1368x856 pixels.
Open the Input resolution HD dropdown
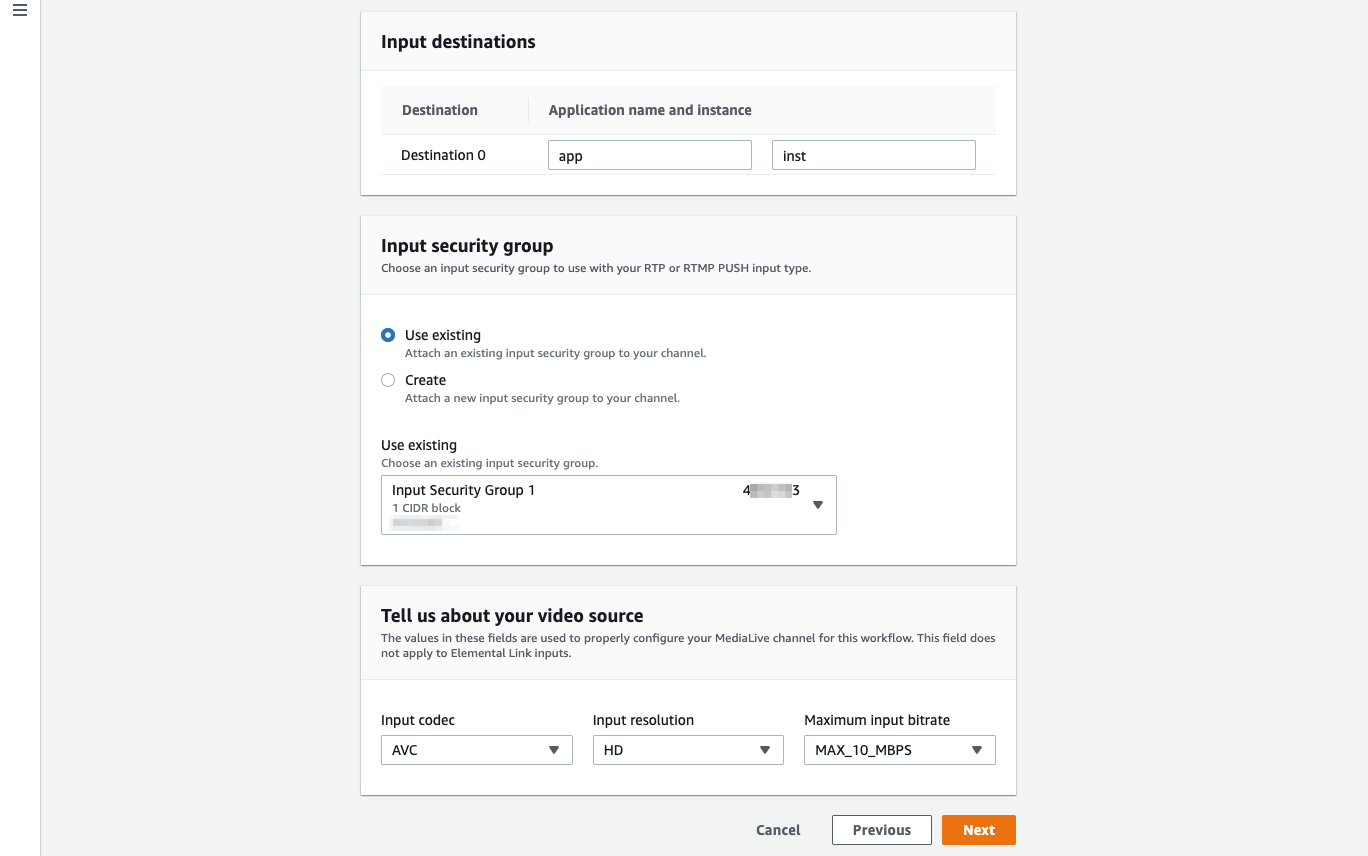tap(688, 750)
